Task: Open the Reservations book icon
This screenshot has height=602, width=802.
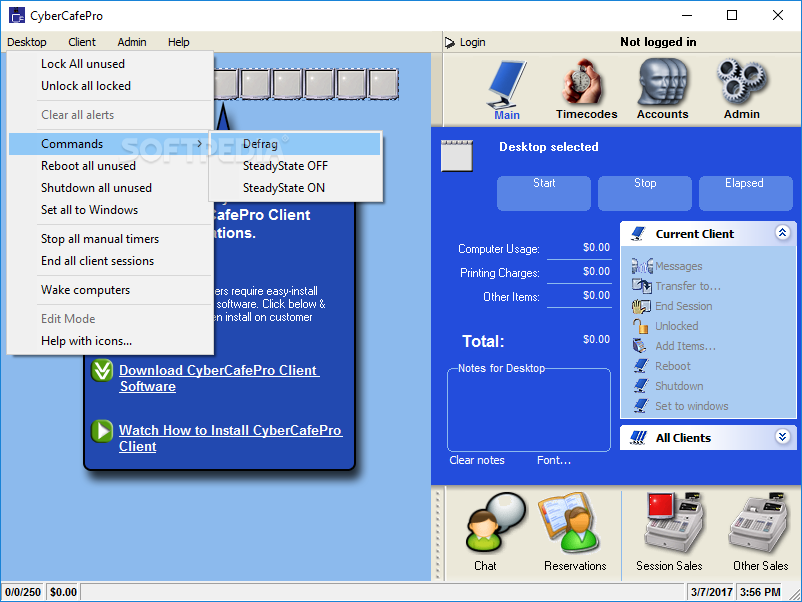Action: [570, 522]
